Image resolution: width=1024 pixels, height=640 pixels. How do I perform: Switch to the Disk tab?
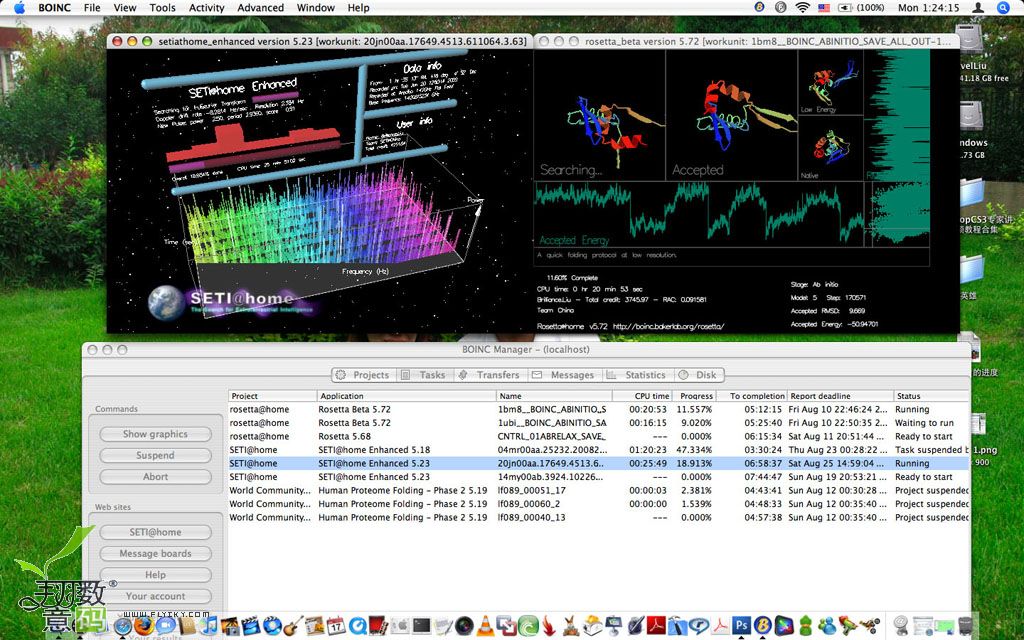(698, 375)
